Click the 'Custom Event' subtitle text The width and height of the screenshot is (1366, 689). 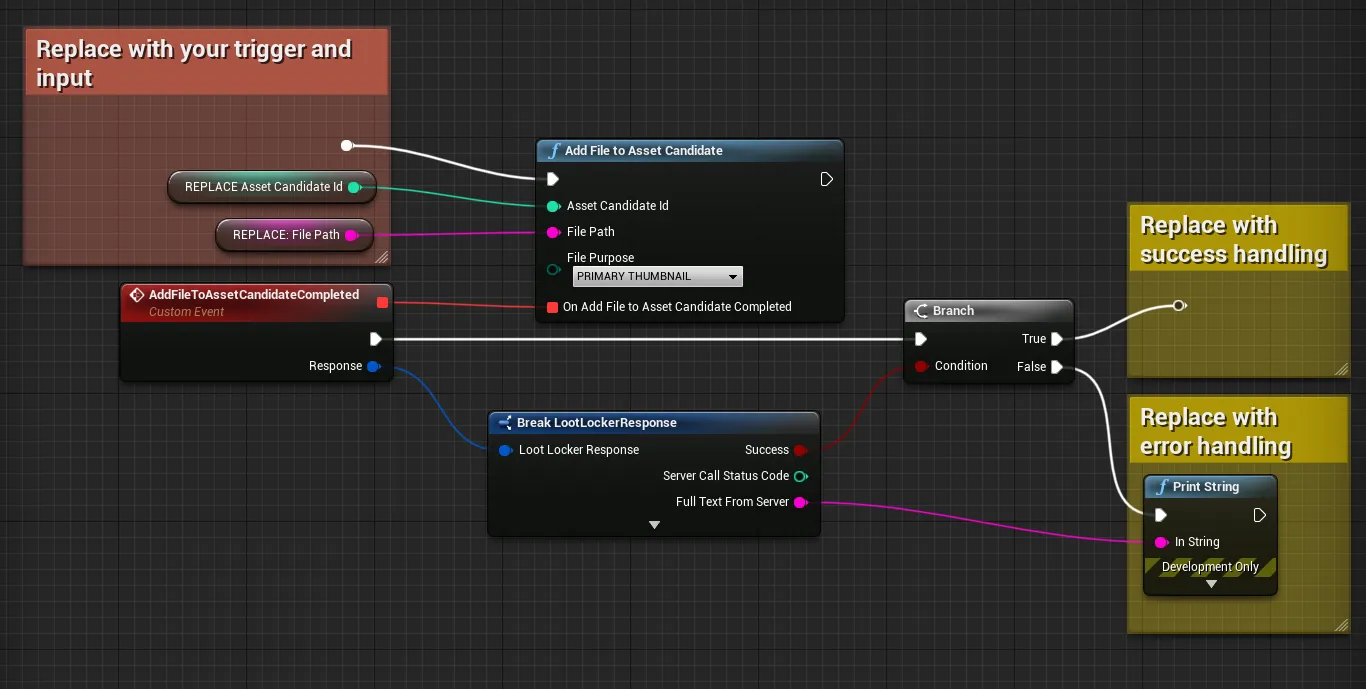coord(187,312)
